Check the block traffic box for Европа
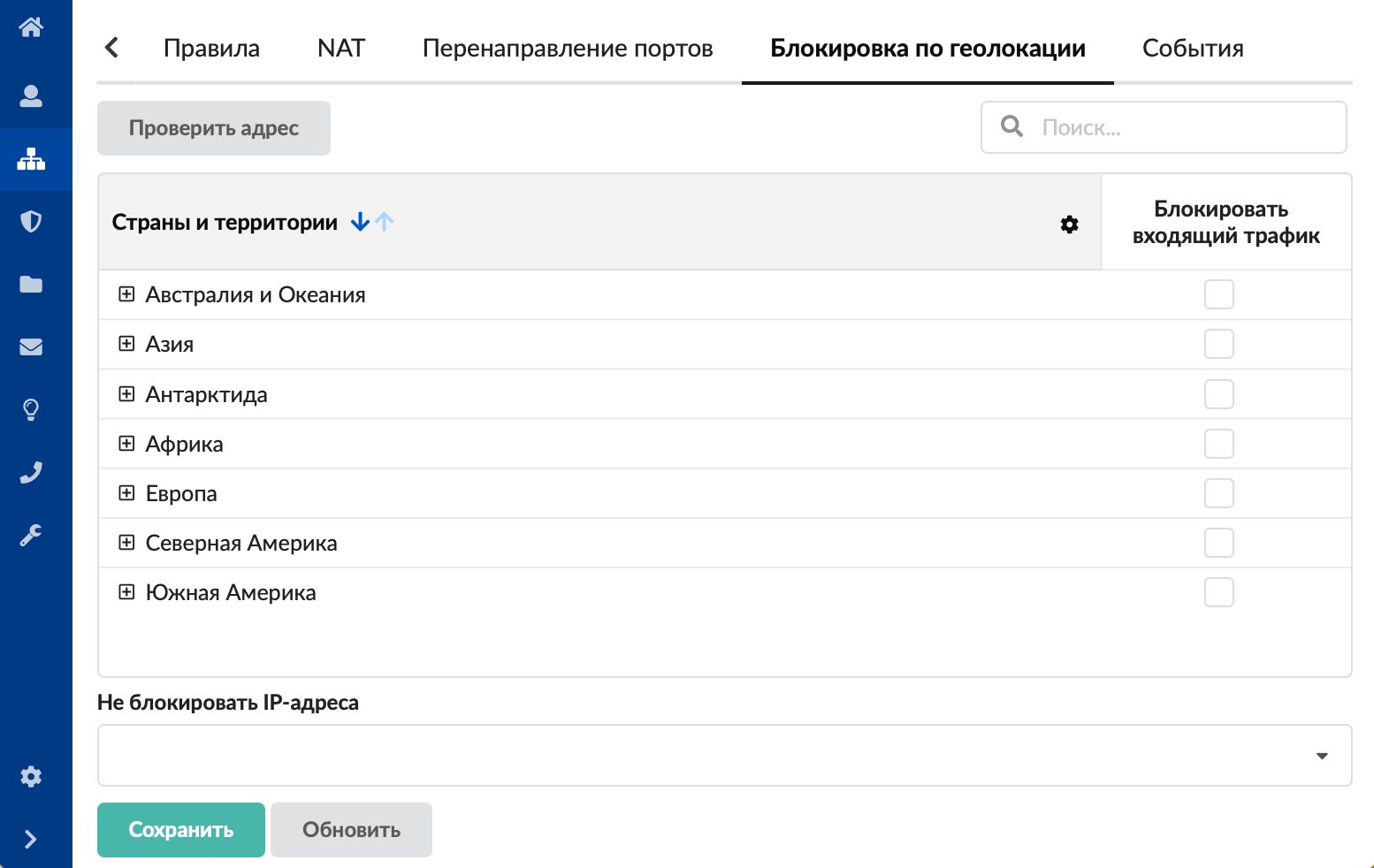This screenshot has height=868, width=1374. pos(1218,493)
